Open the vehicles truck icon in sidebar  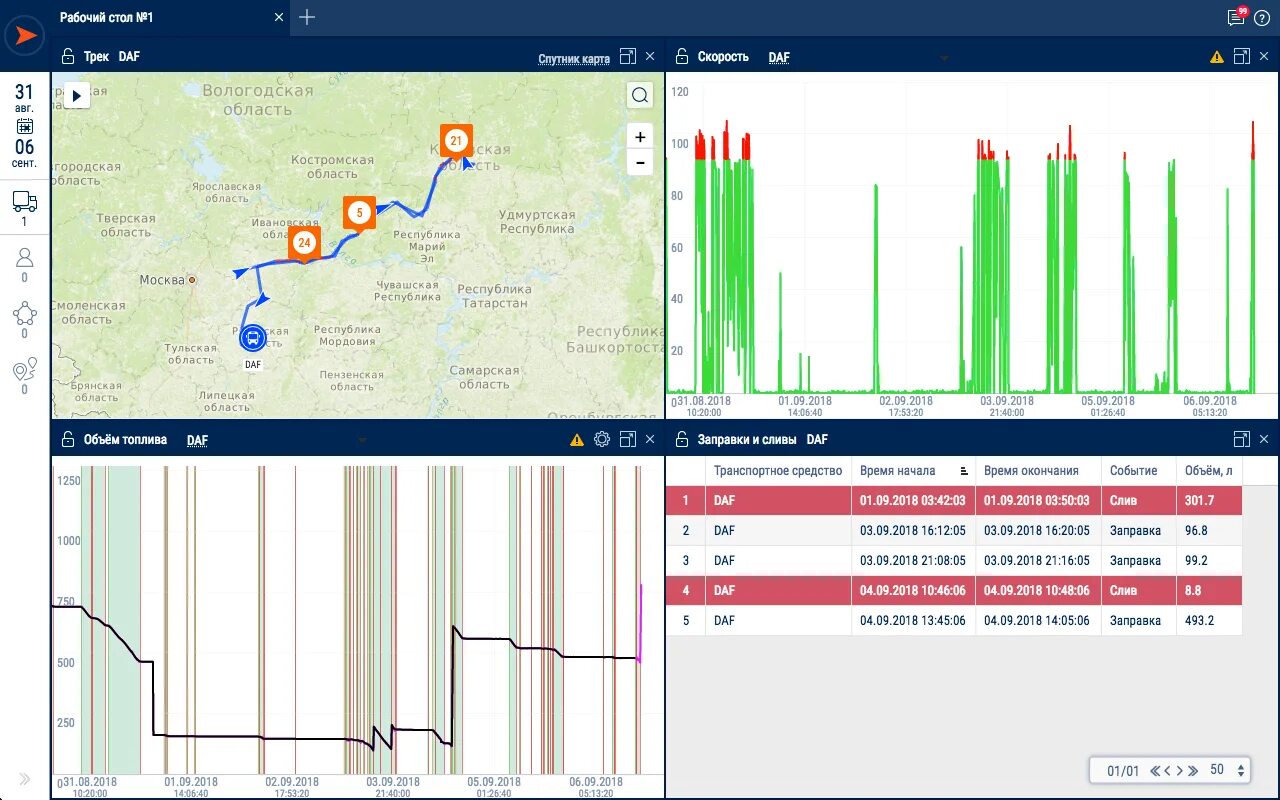click(x=25, y=201)
